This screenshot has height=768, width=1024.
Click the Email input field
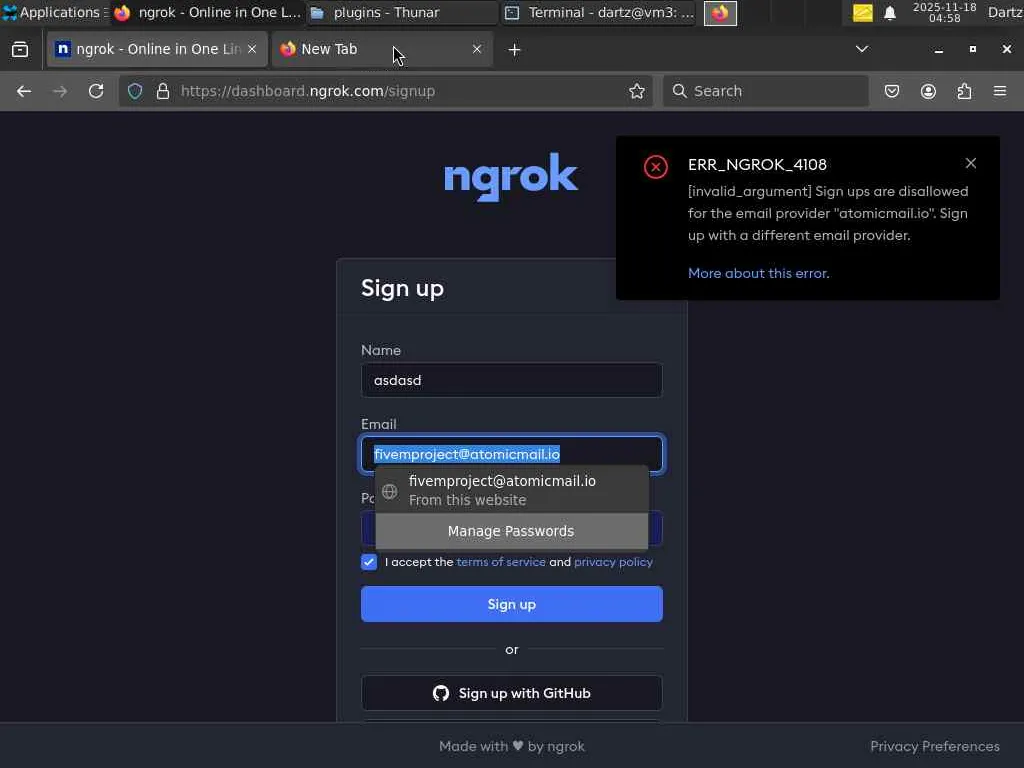pos(511,454)
